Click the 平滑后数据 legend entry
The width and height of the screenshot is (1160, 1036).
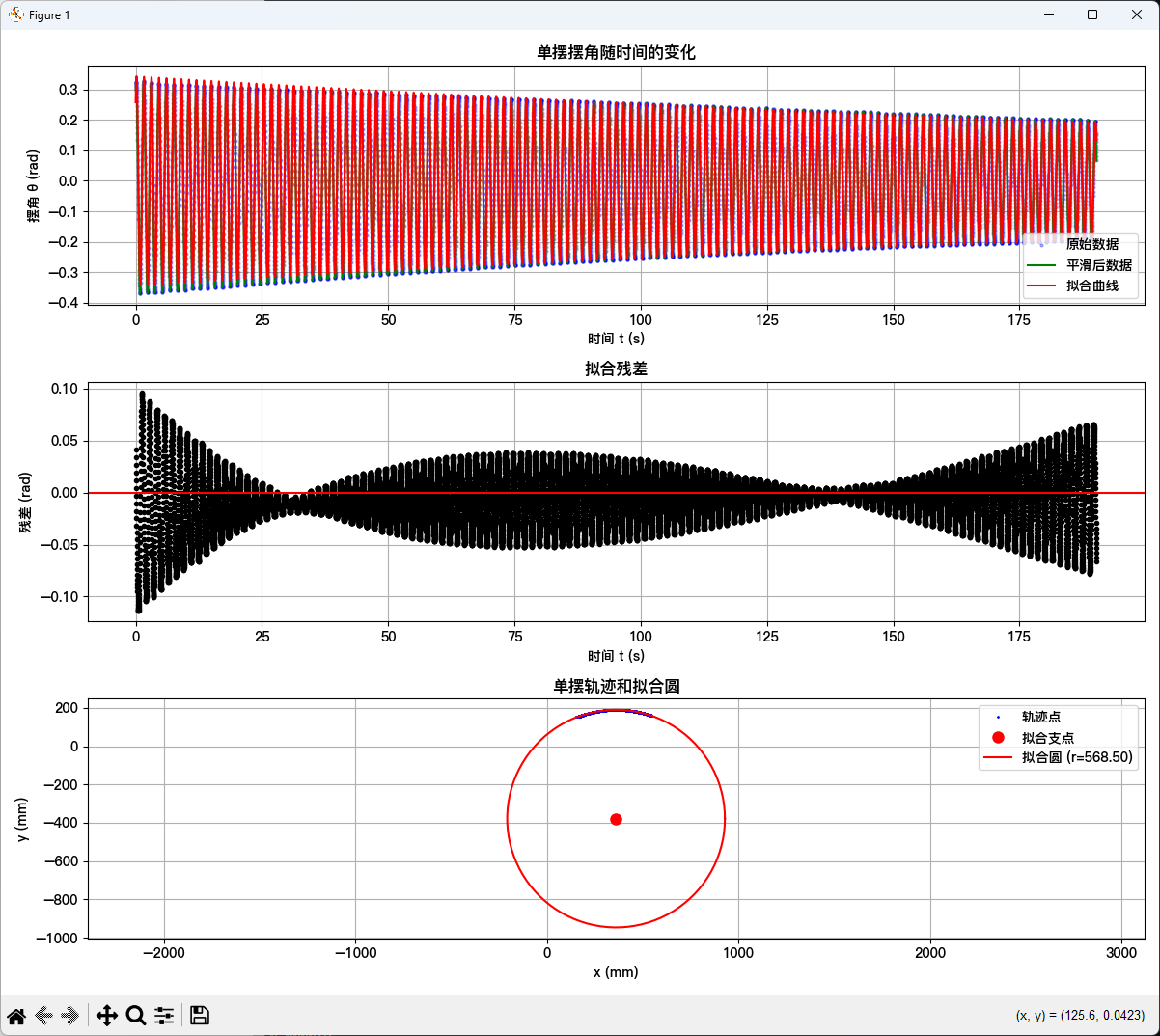(1098, 265)
